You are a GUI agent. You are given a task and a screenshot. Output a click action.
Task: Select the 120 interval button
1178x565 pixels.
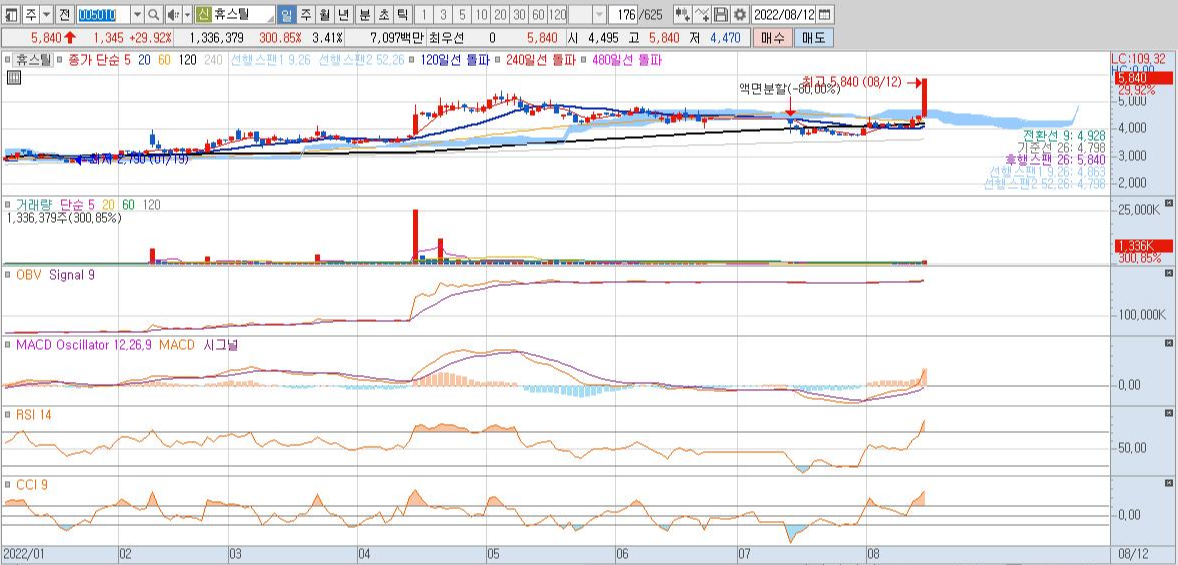point(557,14)
